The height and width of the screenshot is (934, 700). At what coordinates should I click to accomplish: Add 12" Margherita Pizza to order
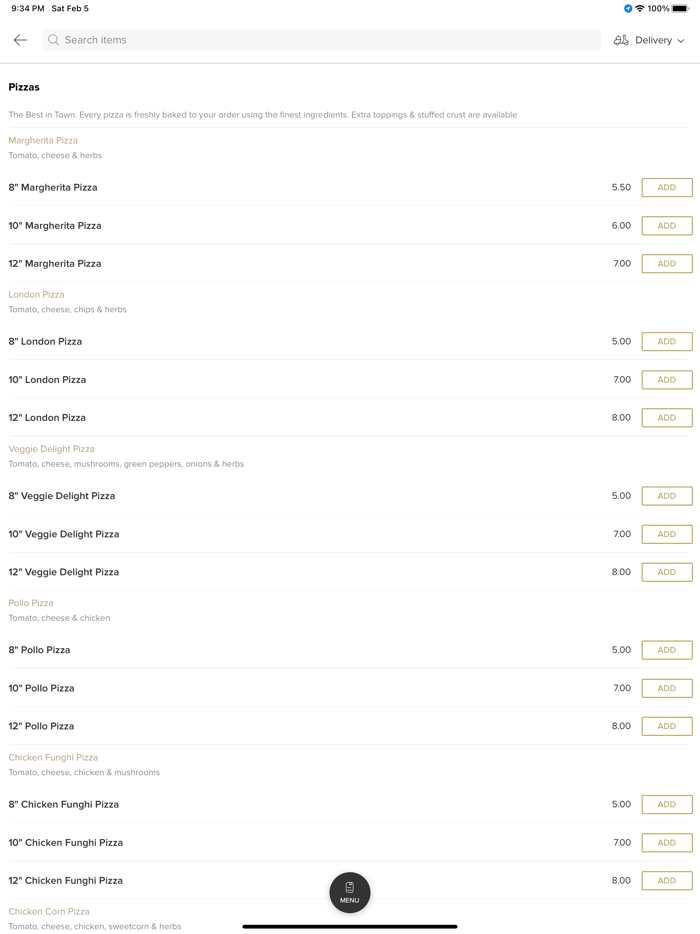click(667, 264)
